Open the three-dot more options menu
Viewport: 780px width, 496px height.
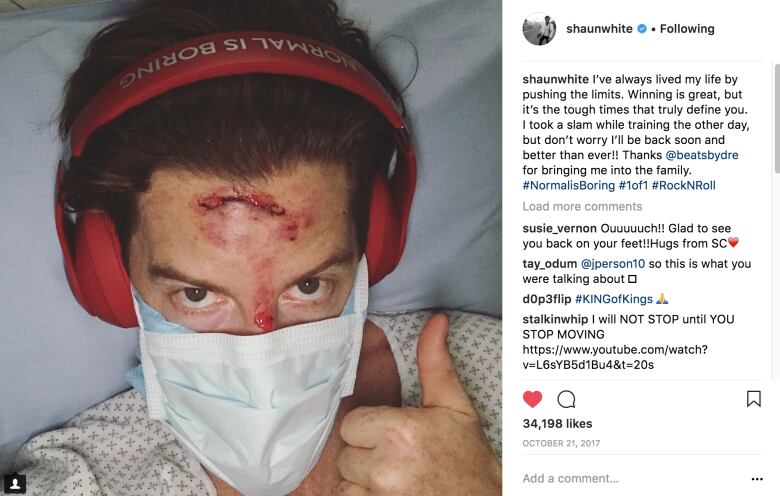(x=757, y=479)
